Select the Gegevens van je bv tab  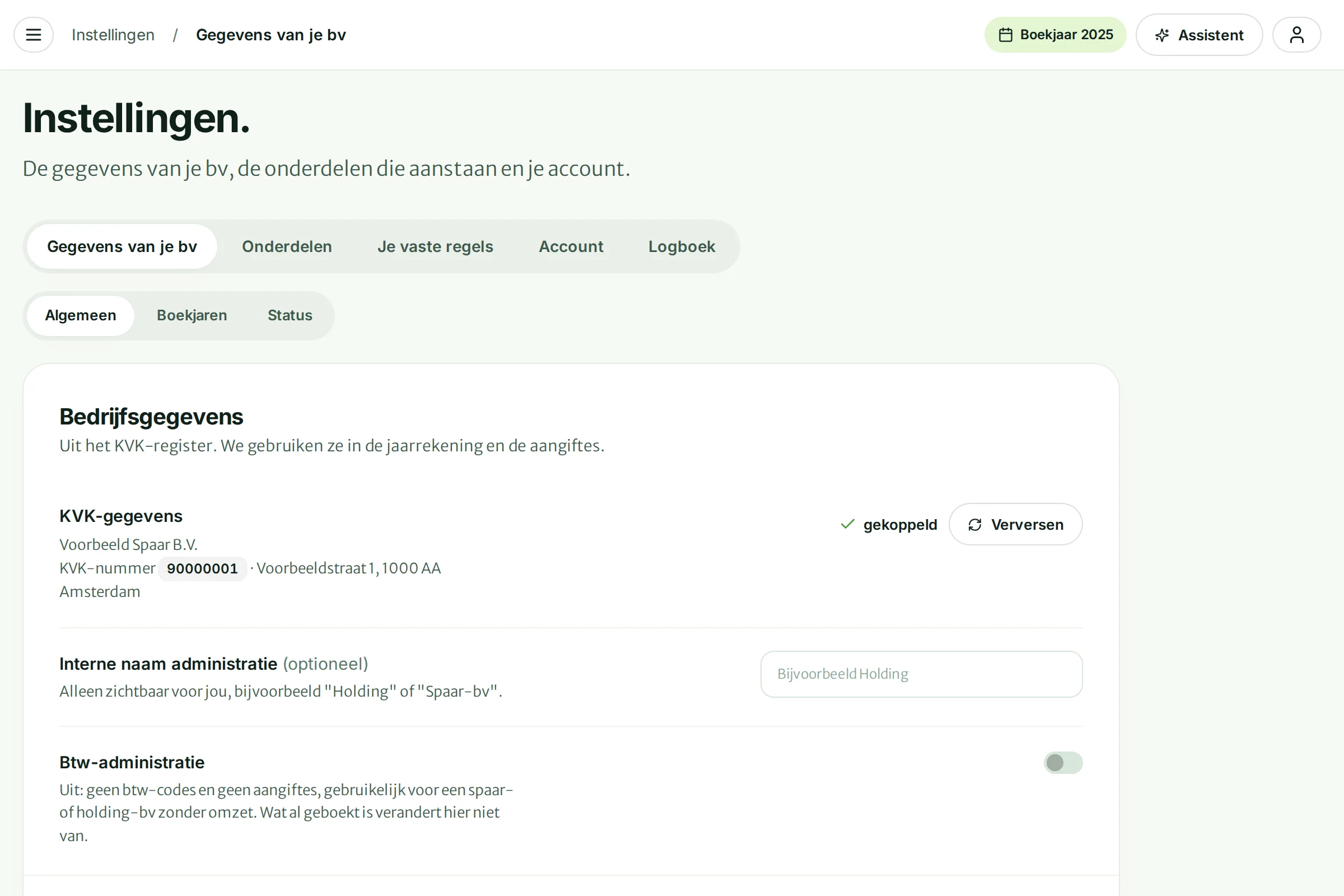pyautogui.click(x=122, y=246)
